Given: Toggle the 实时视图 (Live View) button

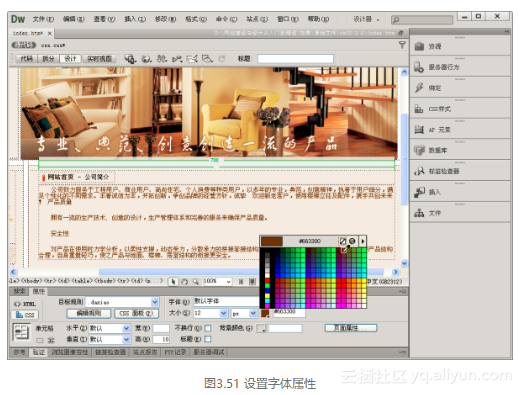Looking at the screenshot, I should pos(99,59).
